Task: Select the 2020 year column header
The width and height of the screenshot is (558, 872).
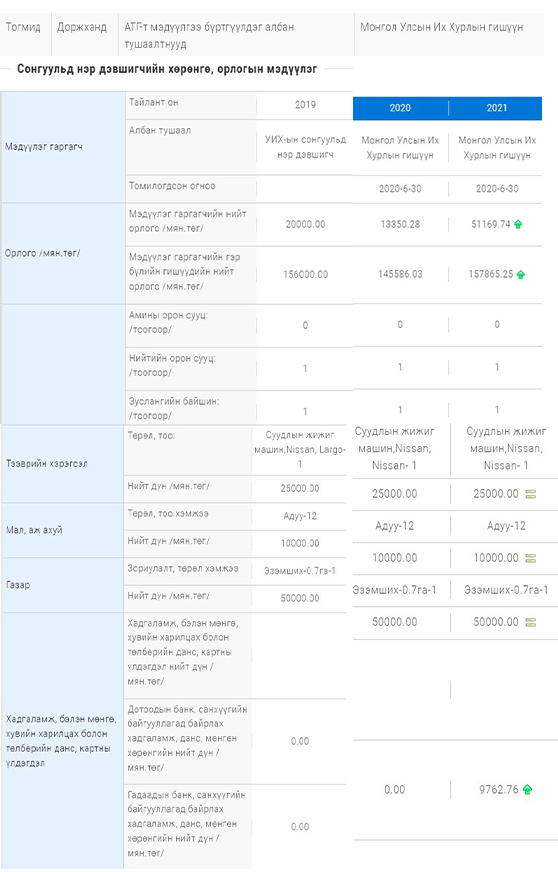Action: (400, 108)
